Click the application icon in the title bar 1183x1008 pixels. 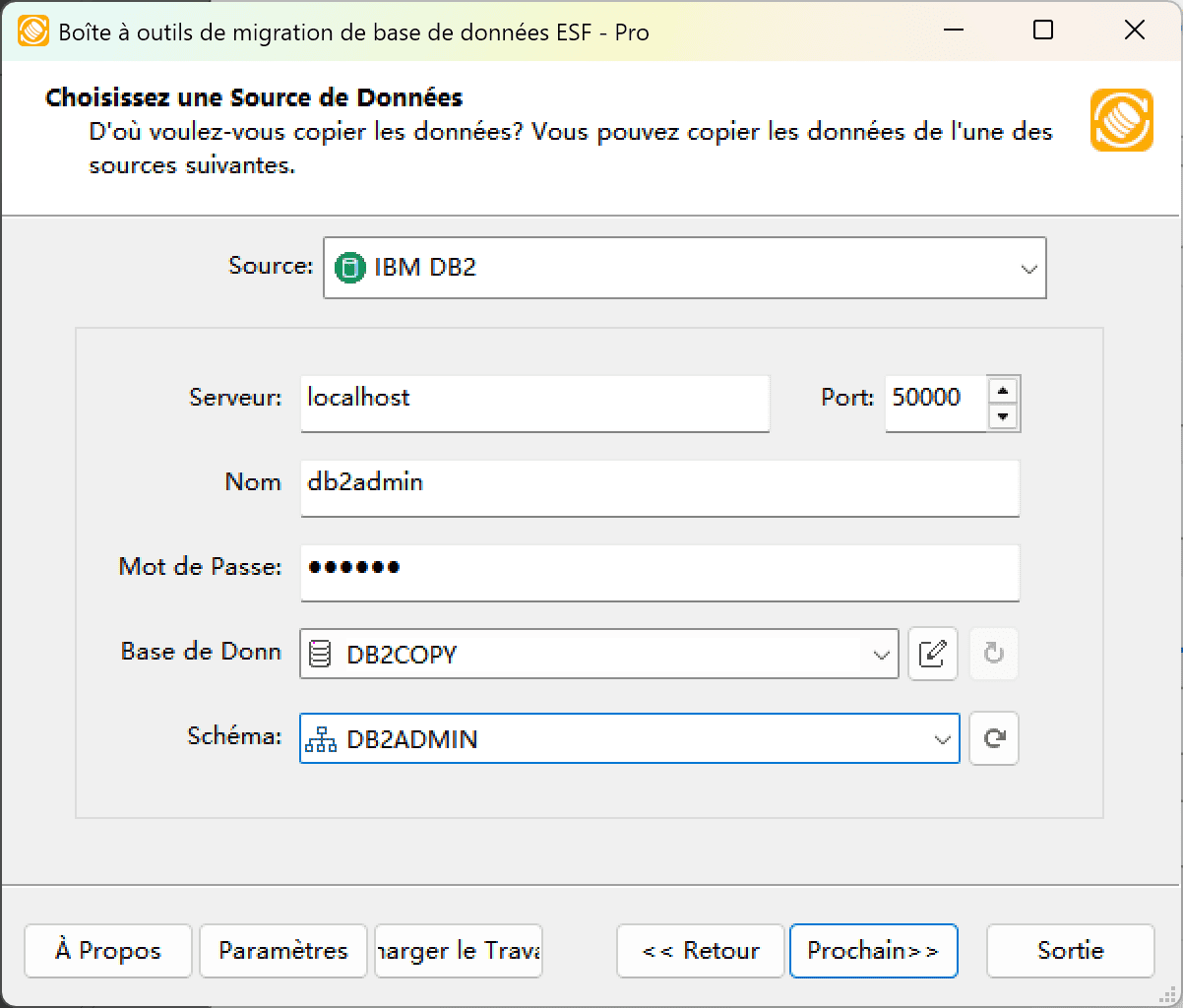[32, 31]
